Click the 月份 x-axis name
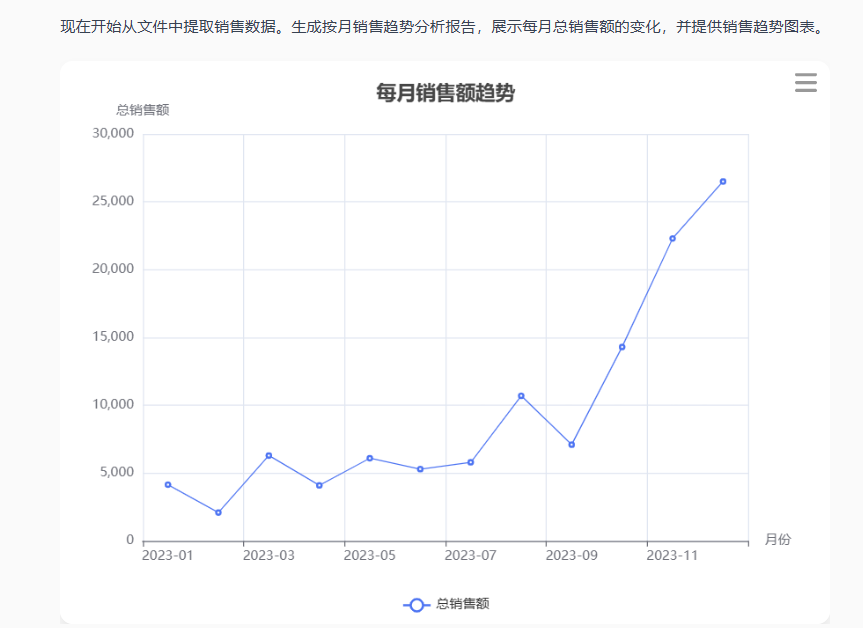Screen dimensions: 863x628 [777, 540]
